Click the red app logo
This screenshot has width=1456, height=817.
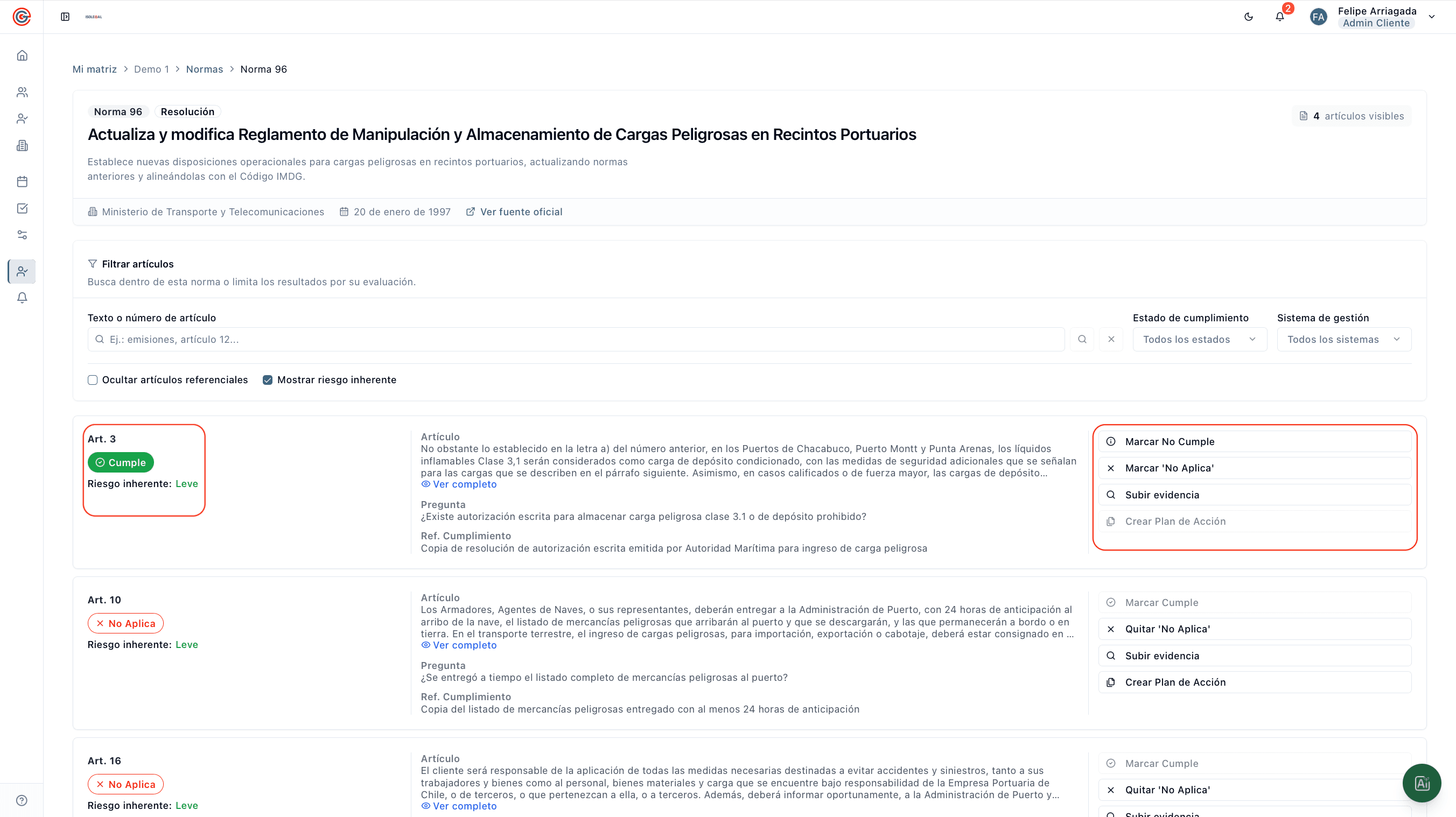pyautogui.click(x=22, y=17)
